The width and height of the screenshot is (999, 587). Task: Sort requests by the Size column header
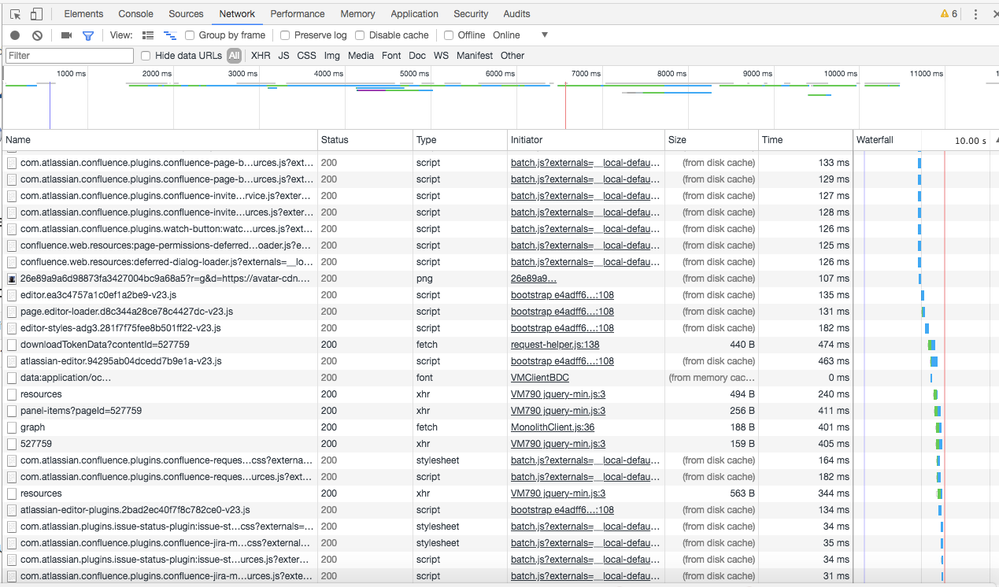coord(677,140)
